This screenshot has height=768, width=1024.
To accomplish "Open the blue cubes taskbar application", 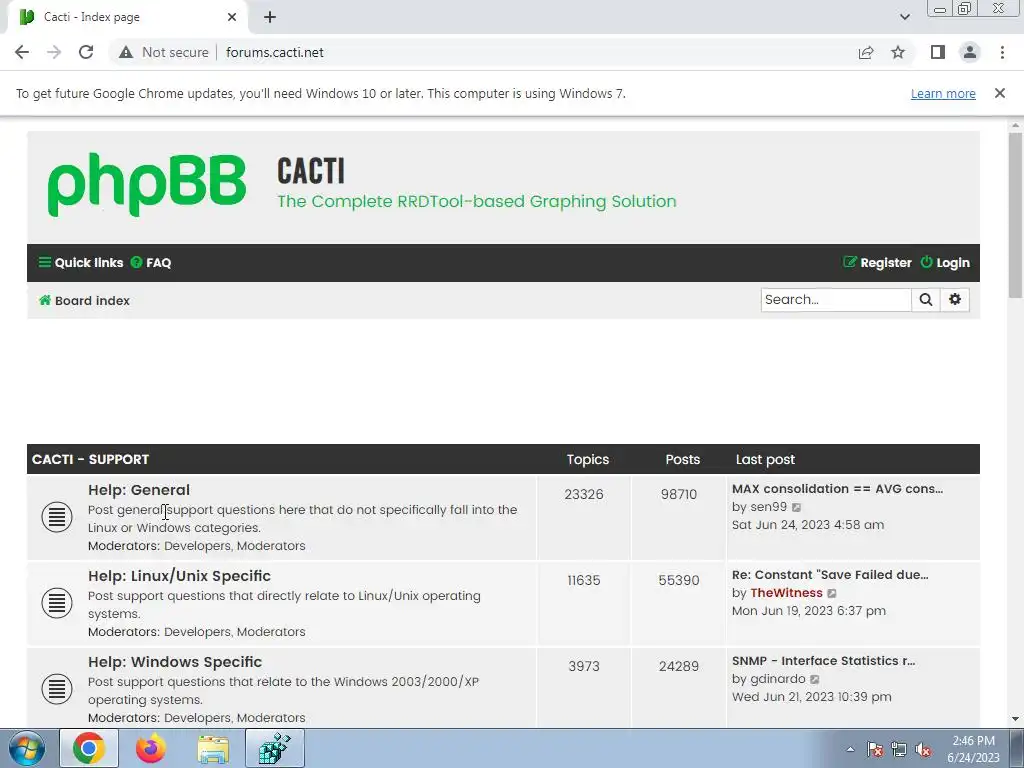I will point(274,748).
